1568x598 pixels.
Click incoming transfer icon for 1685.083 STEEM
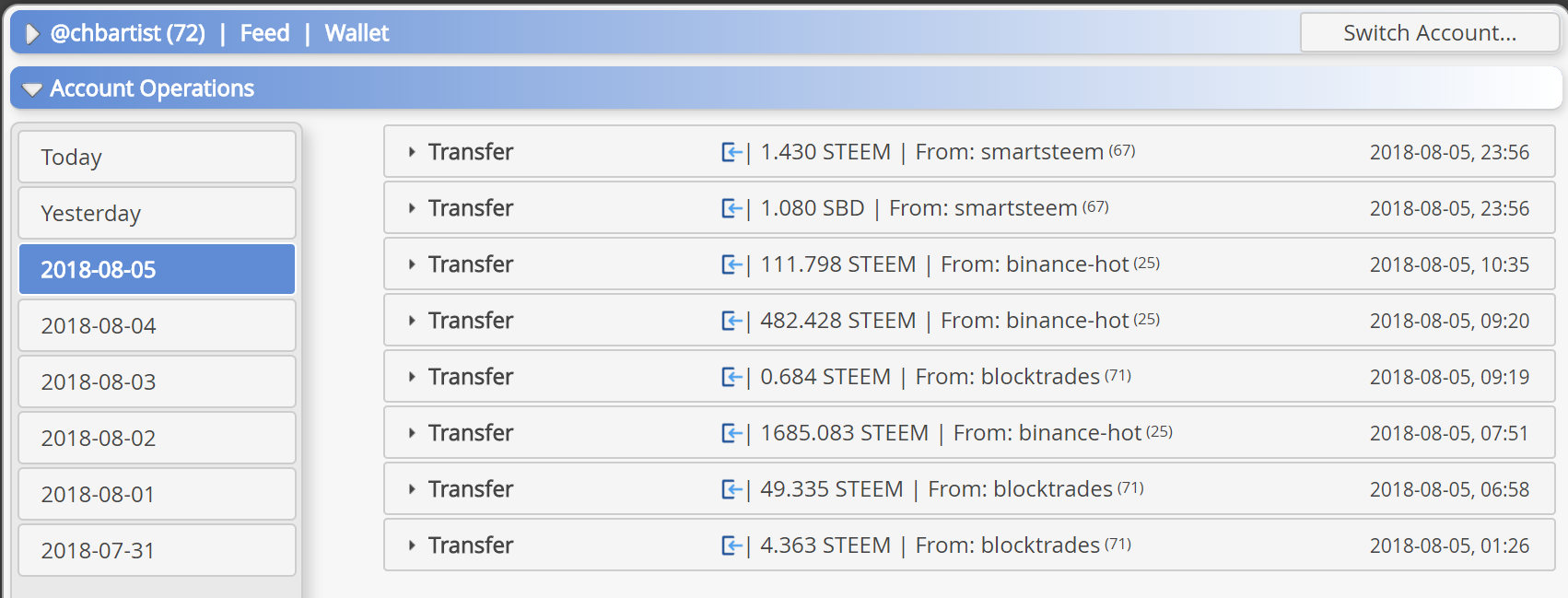pos(731,433)
